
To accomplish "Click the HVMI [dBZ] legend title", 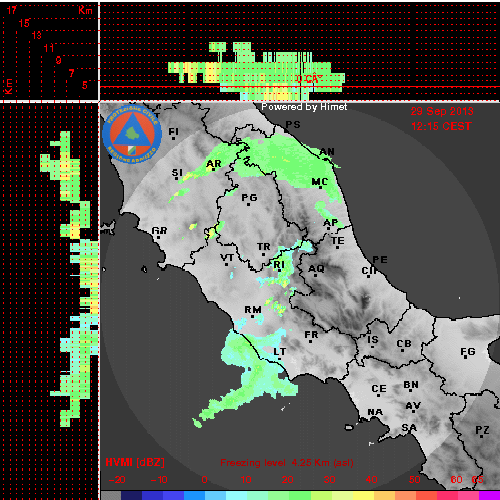I will (x=135, y=462).
